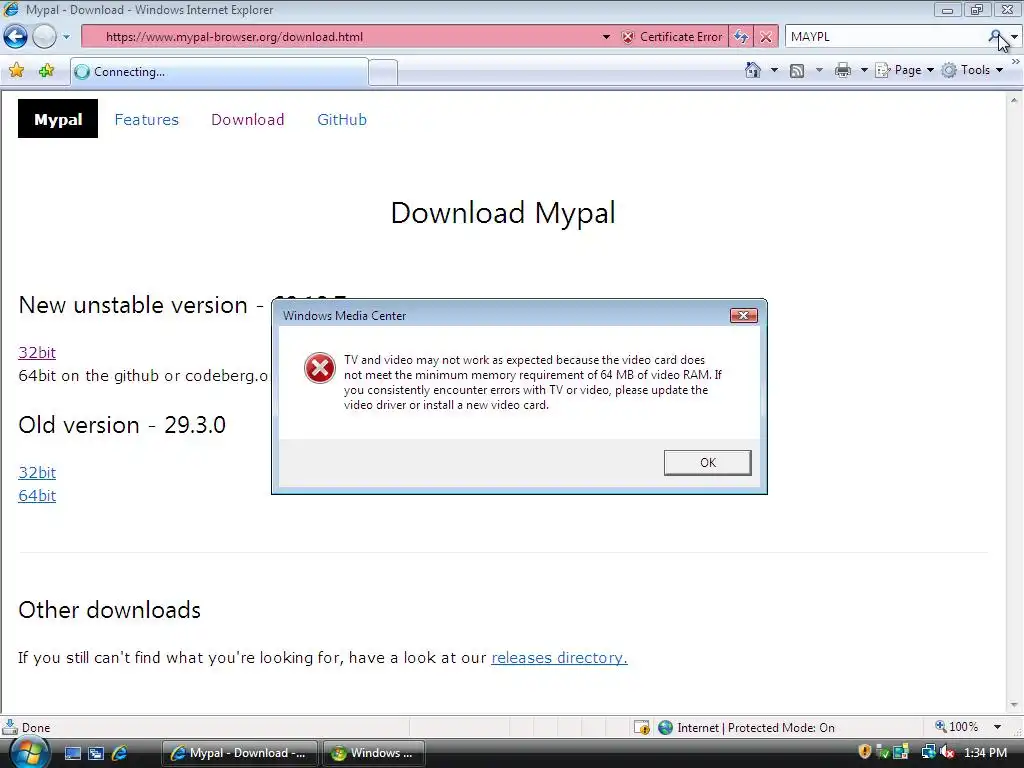Image resolution: width=1024 pixels, height=768 pixels.
Task: Expand the zoom level dropdown arrow
Action: pyautogui.click(x=997, y=727)
